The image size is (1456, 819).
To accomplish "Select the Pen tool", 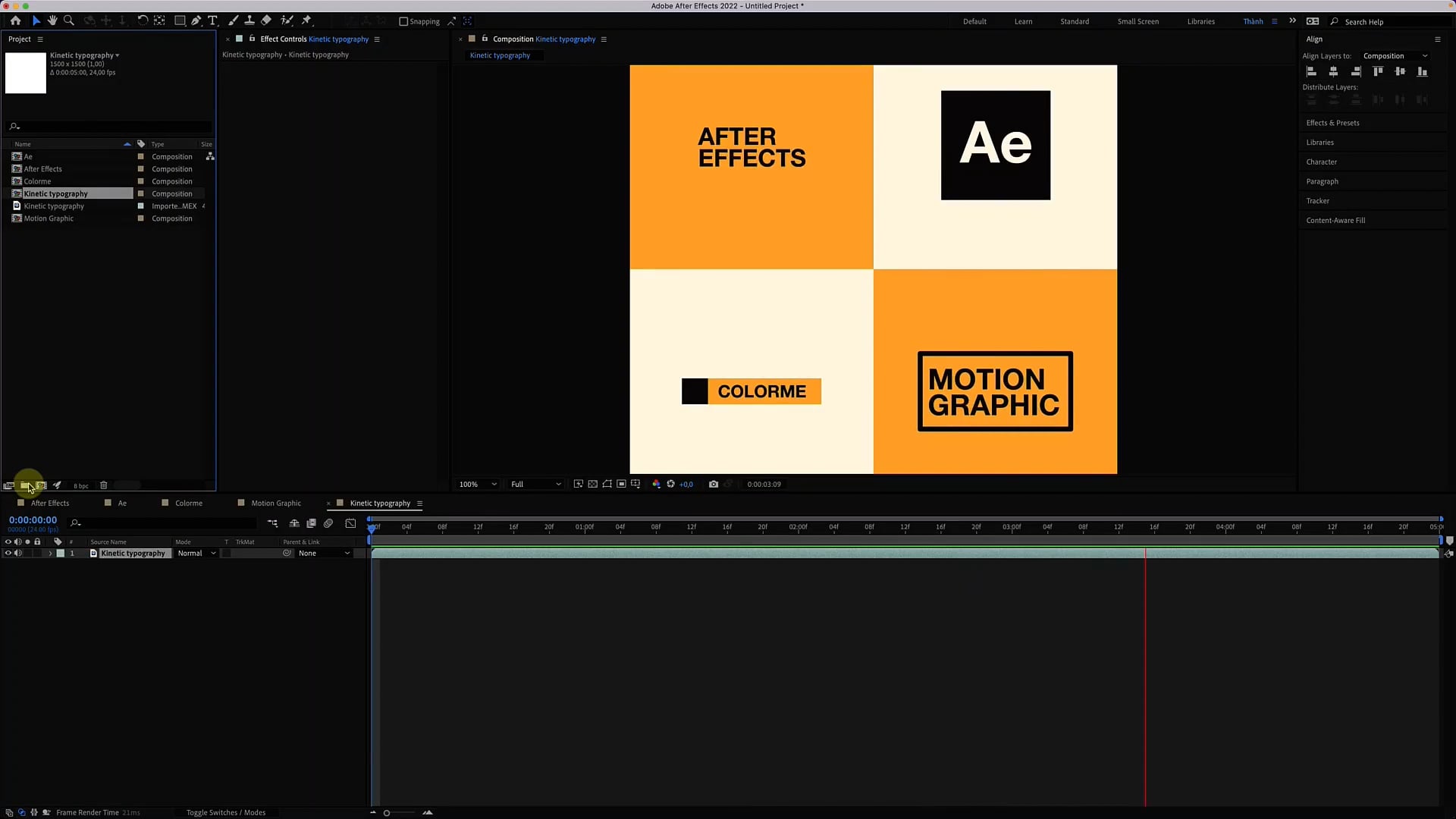I will coord(196,20).
